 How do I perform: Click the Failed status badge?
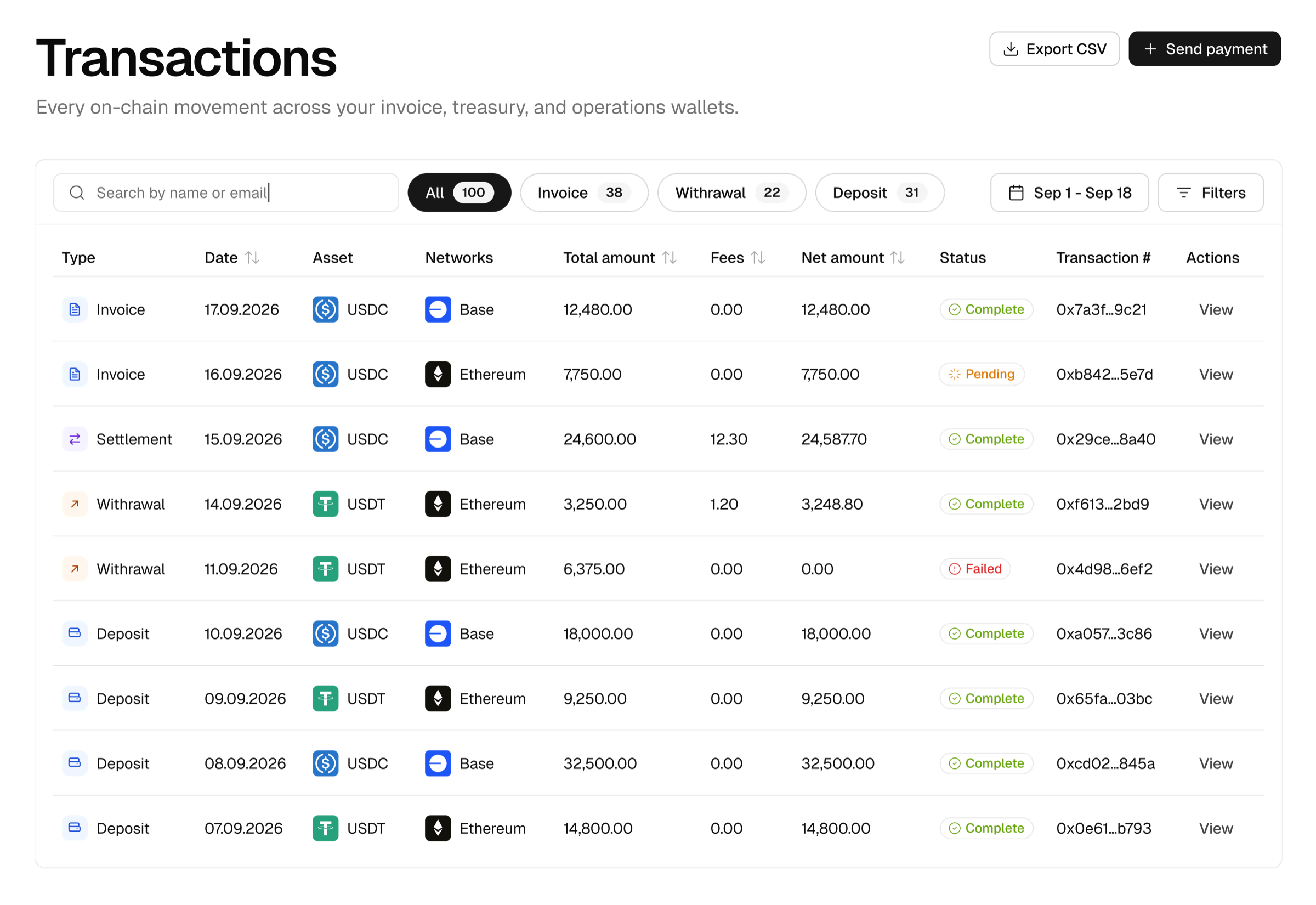pos(975,569)
